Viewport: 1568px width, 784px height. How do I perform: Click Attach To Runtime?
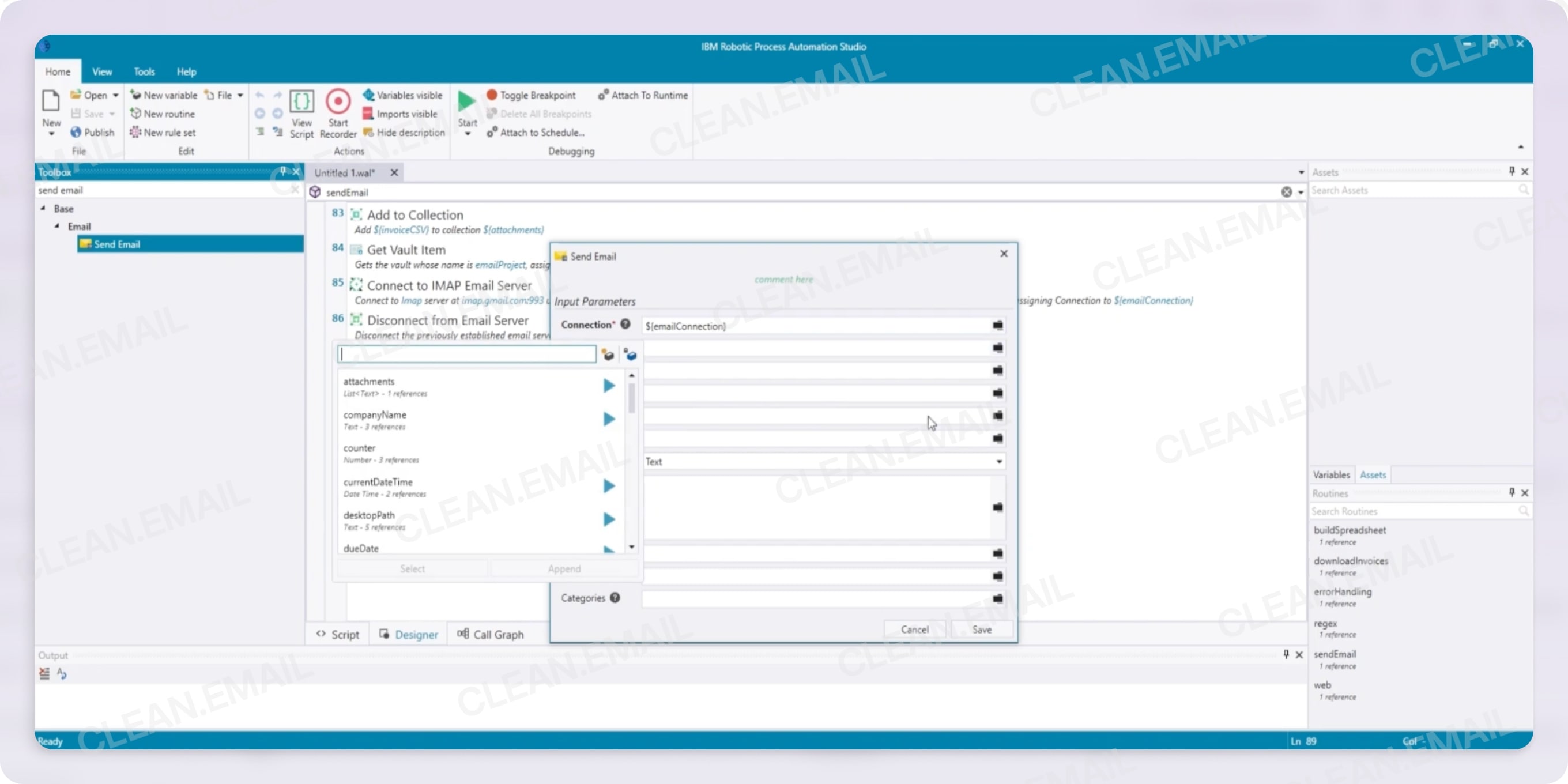click(x=642, y=95)
